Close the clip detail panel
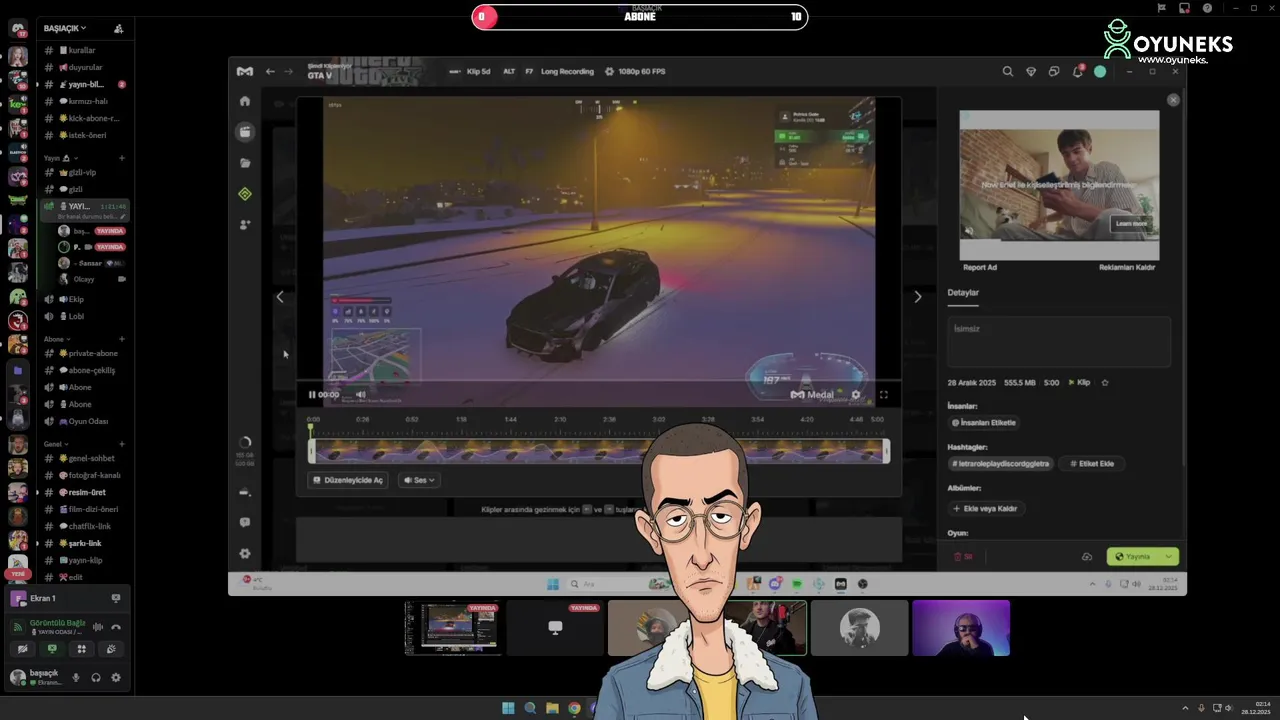 [x=1173, y=100]
